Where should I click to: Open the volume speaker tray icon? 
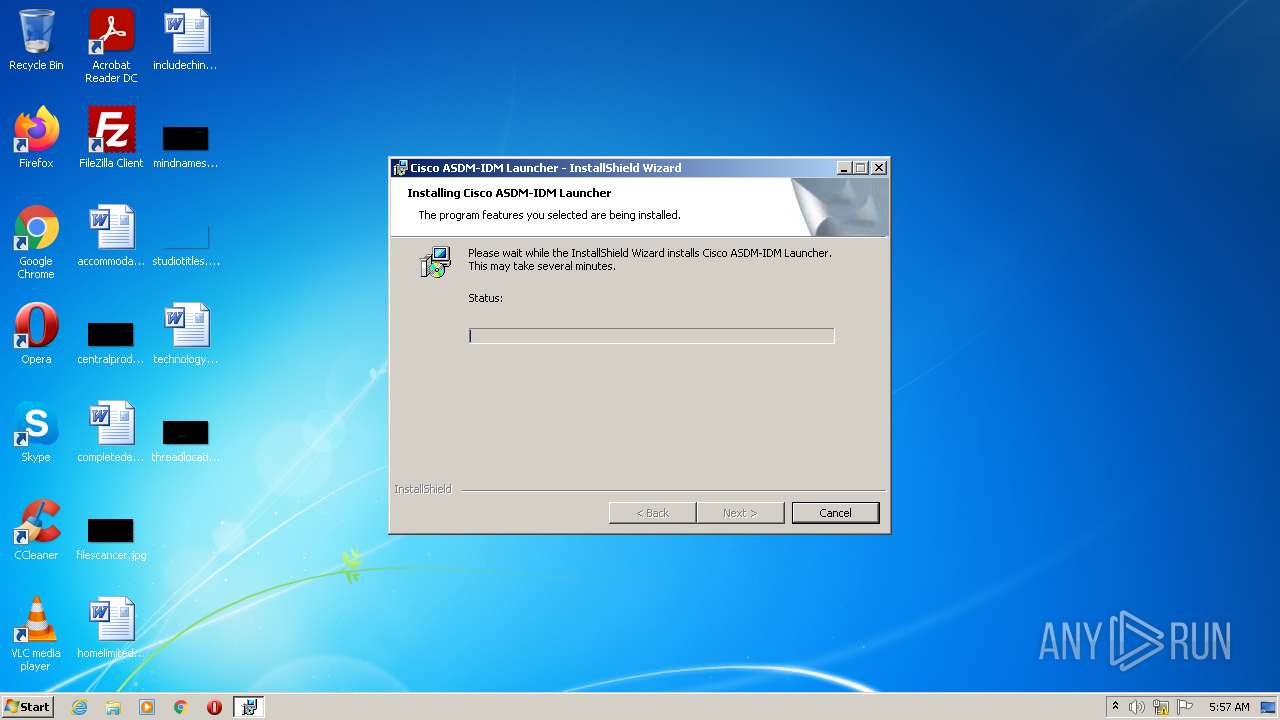(x=1137, y=707)
